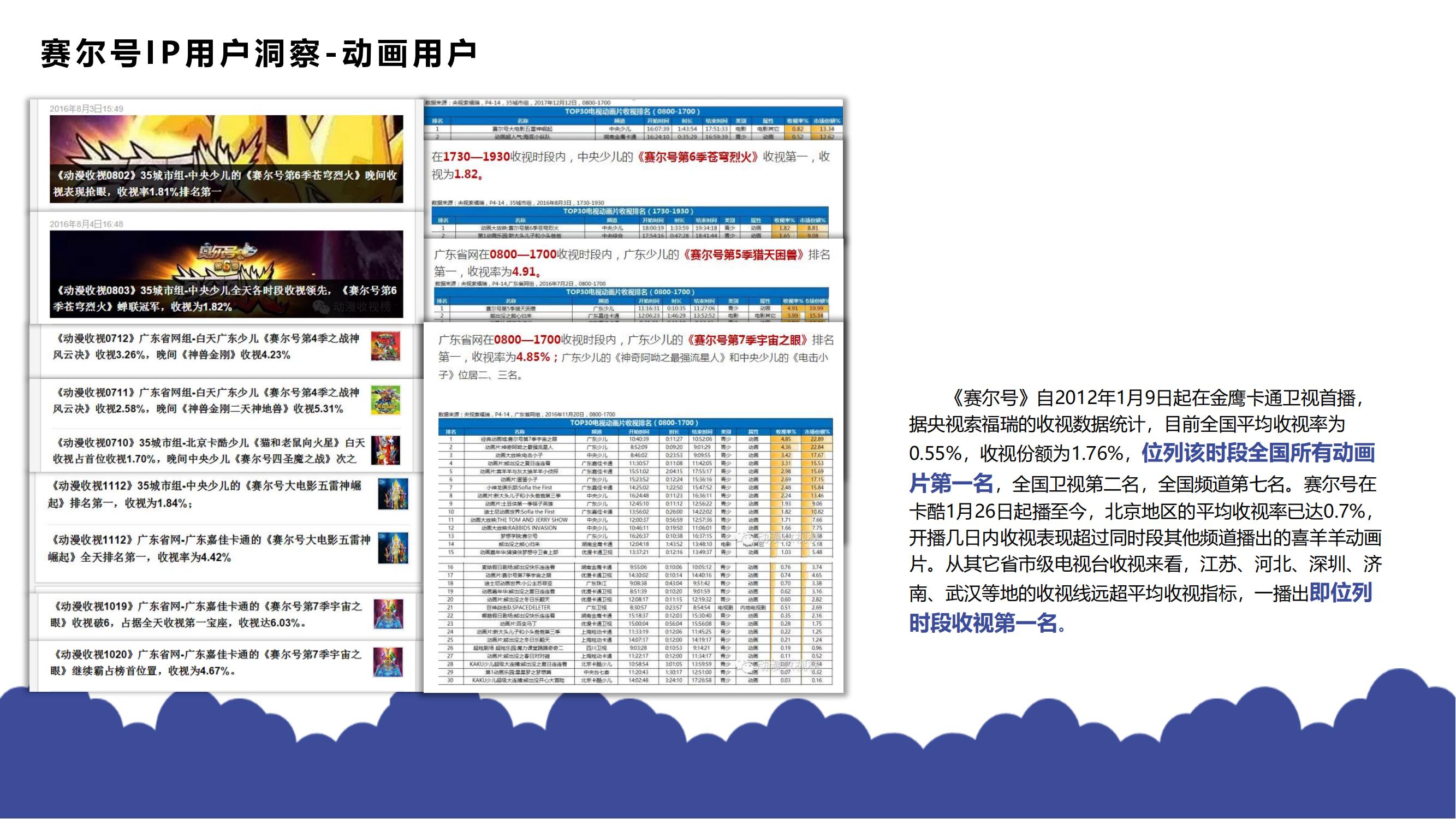The height and width of the screenshot is (819, 1456).
Task: Click data source line dated 2016年11月20日
Action: click(527, 414)
